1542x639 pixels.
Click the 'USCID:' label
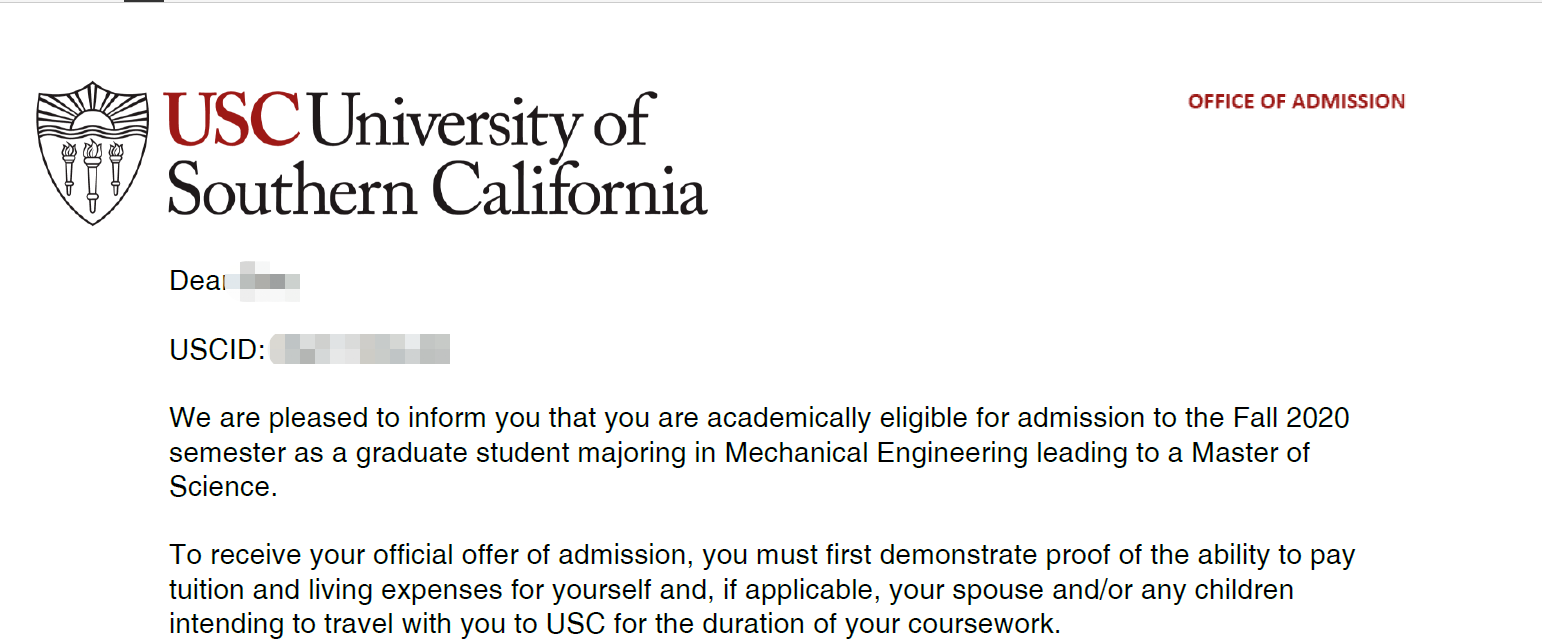coord(217,350)
